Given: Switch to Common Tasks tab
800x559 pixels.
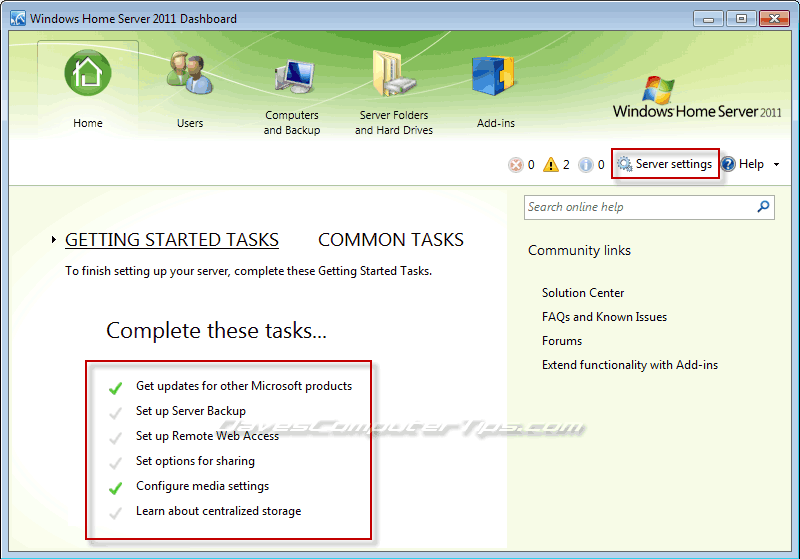Looking at the screenshot, I should (391, 240).
